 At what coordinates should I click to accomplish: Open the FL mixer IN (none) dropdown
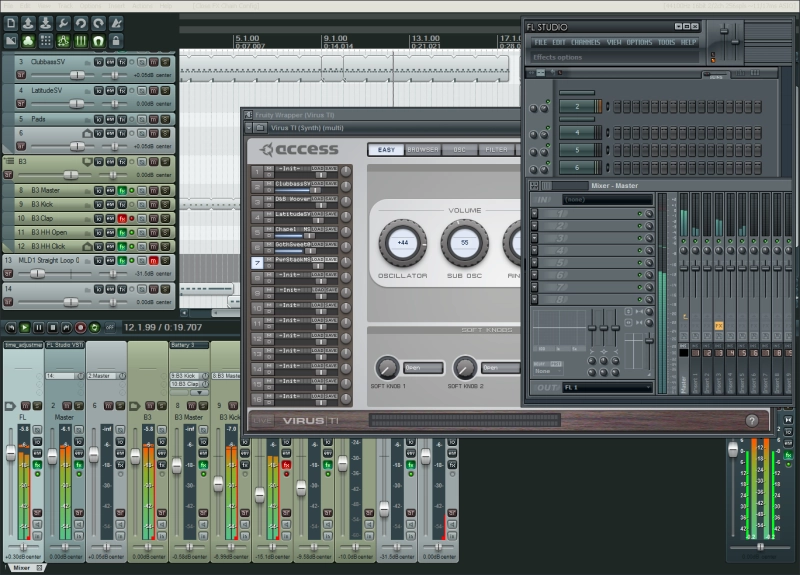pos(607,199)
